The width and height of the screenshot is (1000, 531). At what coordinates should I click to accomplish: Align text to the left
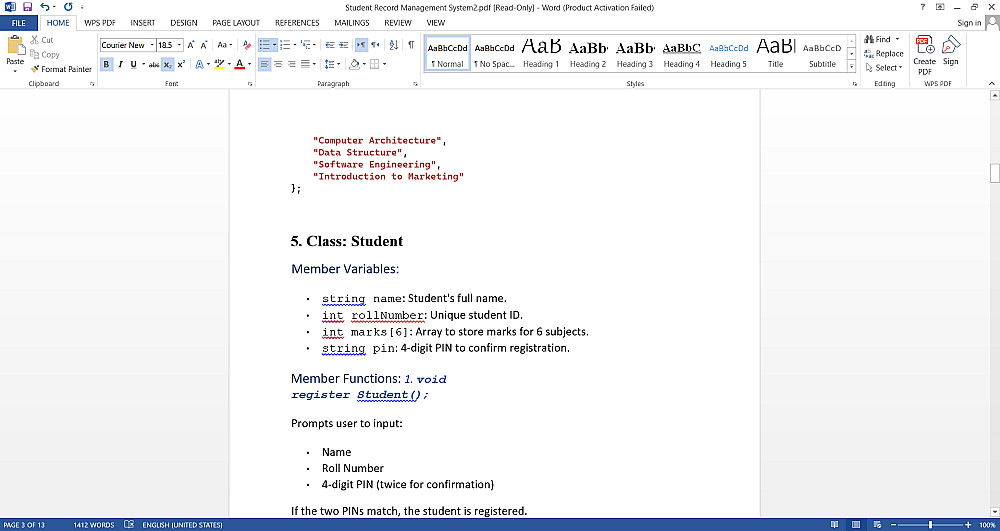pyautogui.click(x=263, y=64)
